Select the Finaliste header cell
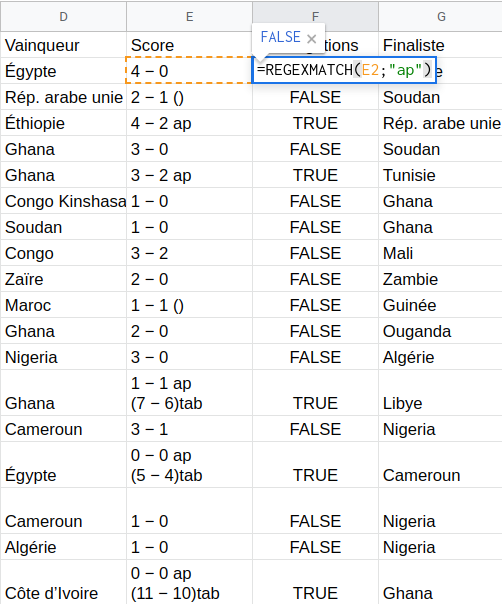502x604 pixels. point(440,45)
